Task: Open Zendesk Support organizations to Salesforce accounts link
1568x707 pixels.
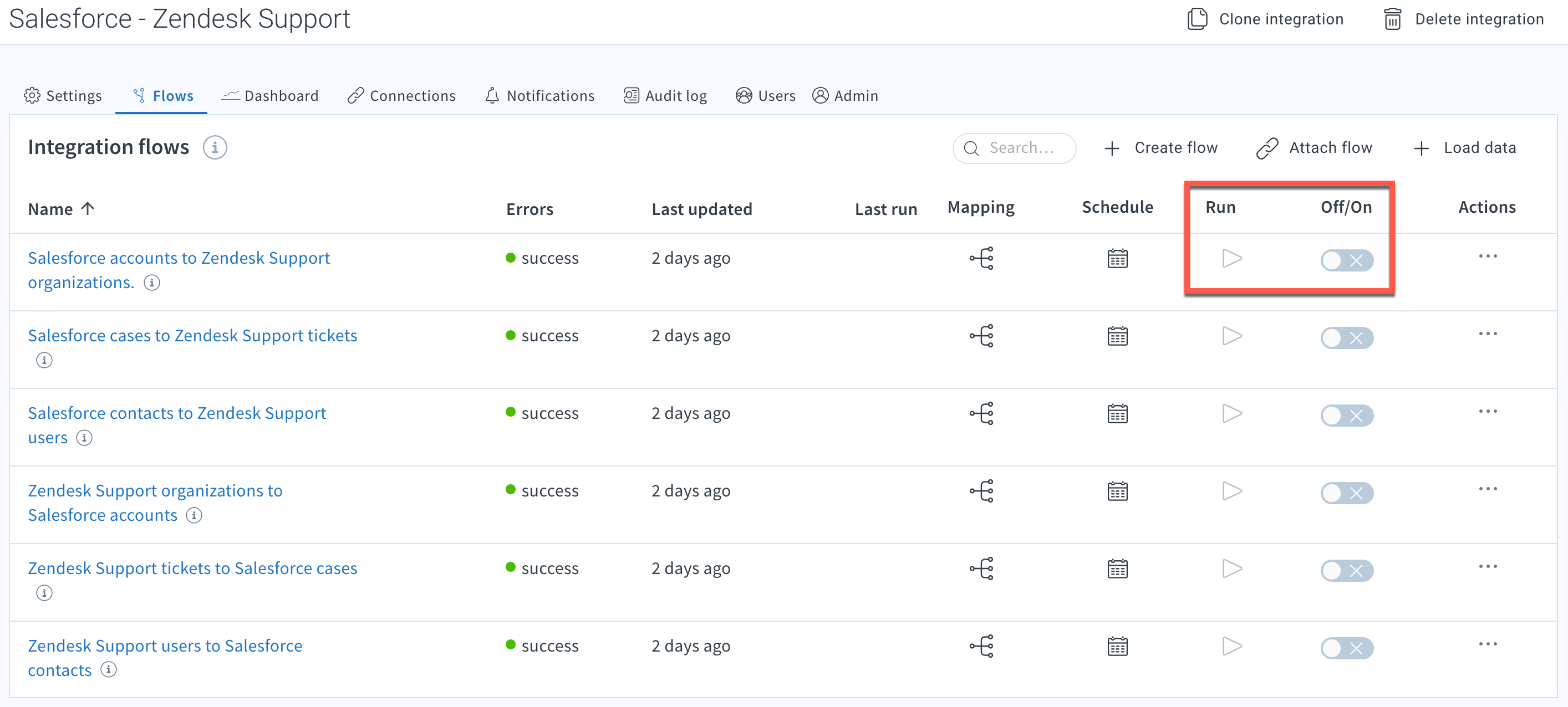Action: click(x=155, y=503)
